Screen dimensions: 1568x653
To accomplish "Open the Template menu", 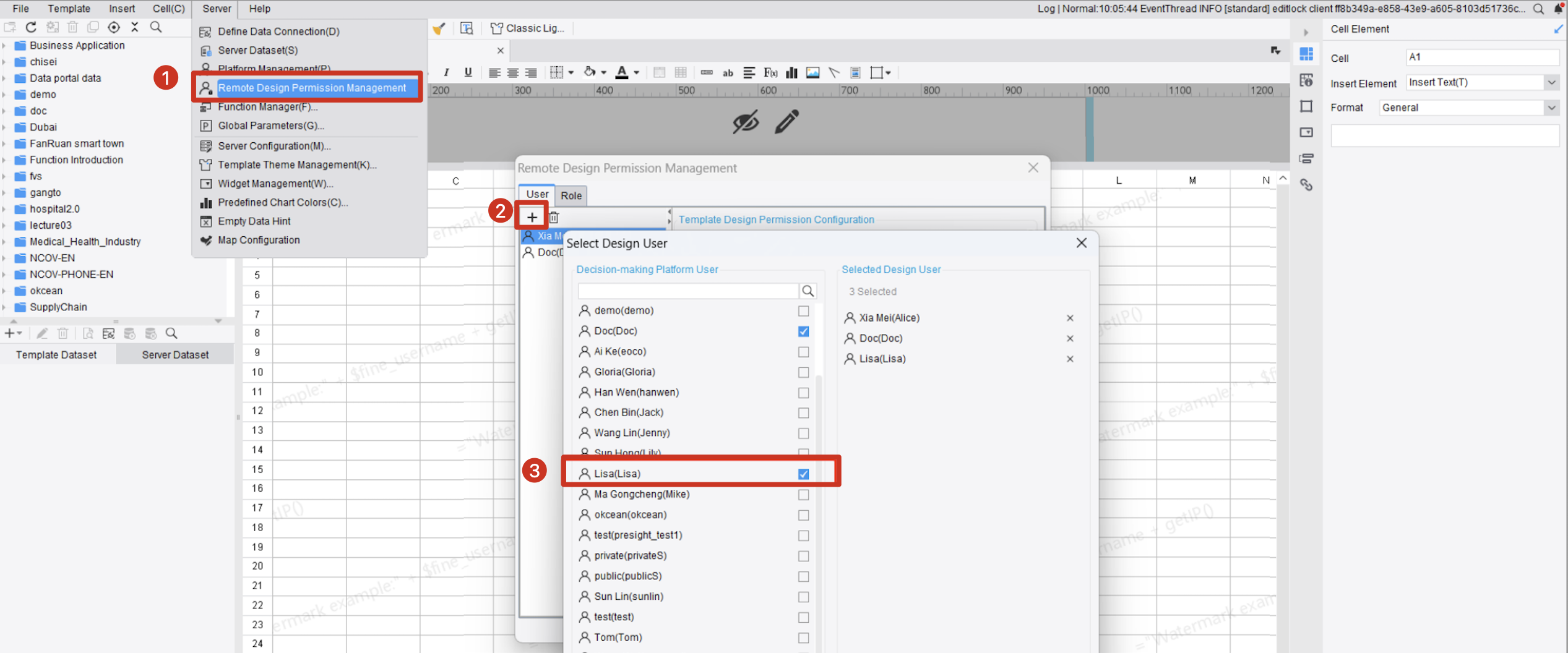I will point(69,9).
